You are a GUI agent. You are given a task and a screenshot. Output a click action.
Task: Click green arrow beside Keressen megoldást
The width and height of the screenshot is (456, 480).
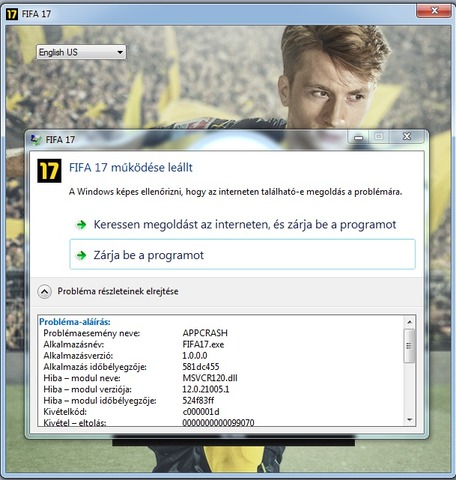pyautogui.click(x=81, y=225)
